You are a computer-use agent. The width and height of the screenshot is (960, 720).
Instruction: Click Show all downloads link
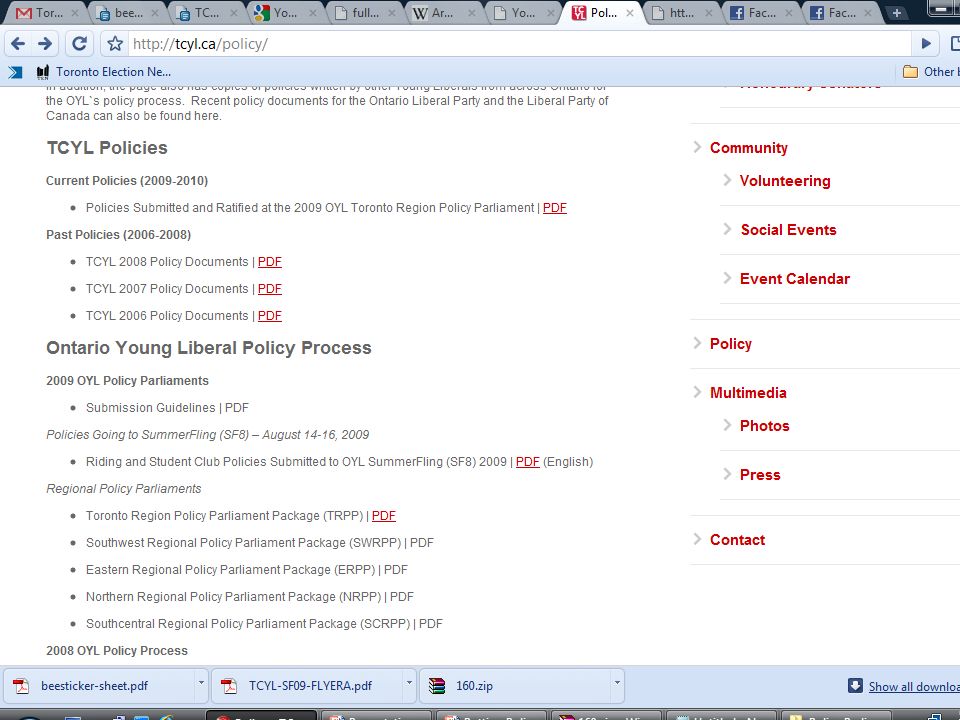914,686
